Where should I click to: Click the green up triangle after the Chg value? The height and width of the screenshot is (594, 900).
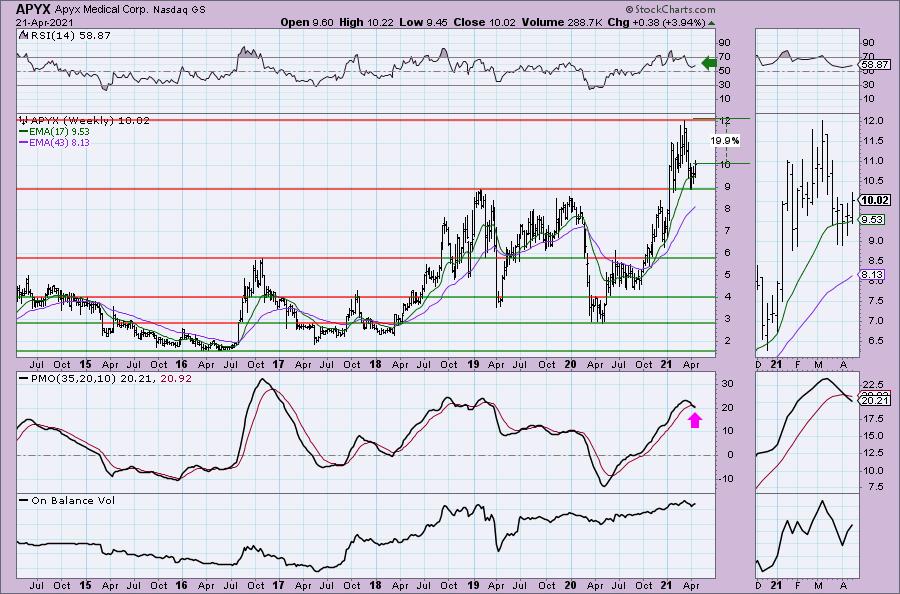pyautogui.click(x=712, y=23)
